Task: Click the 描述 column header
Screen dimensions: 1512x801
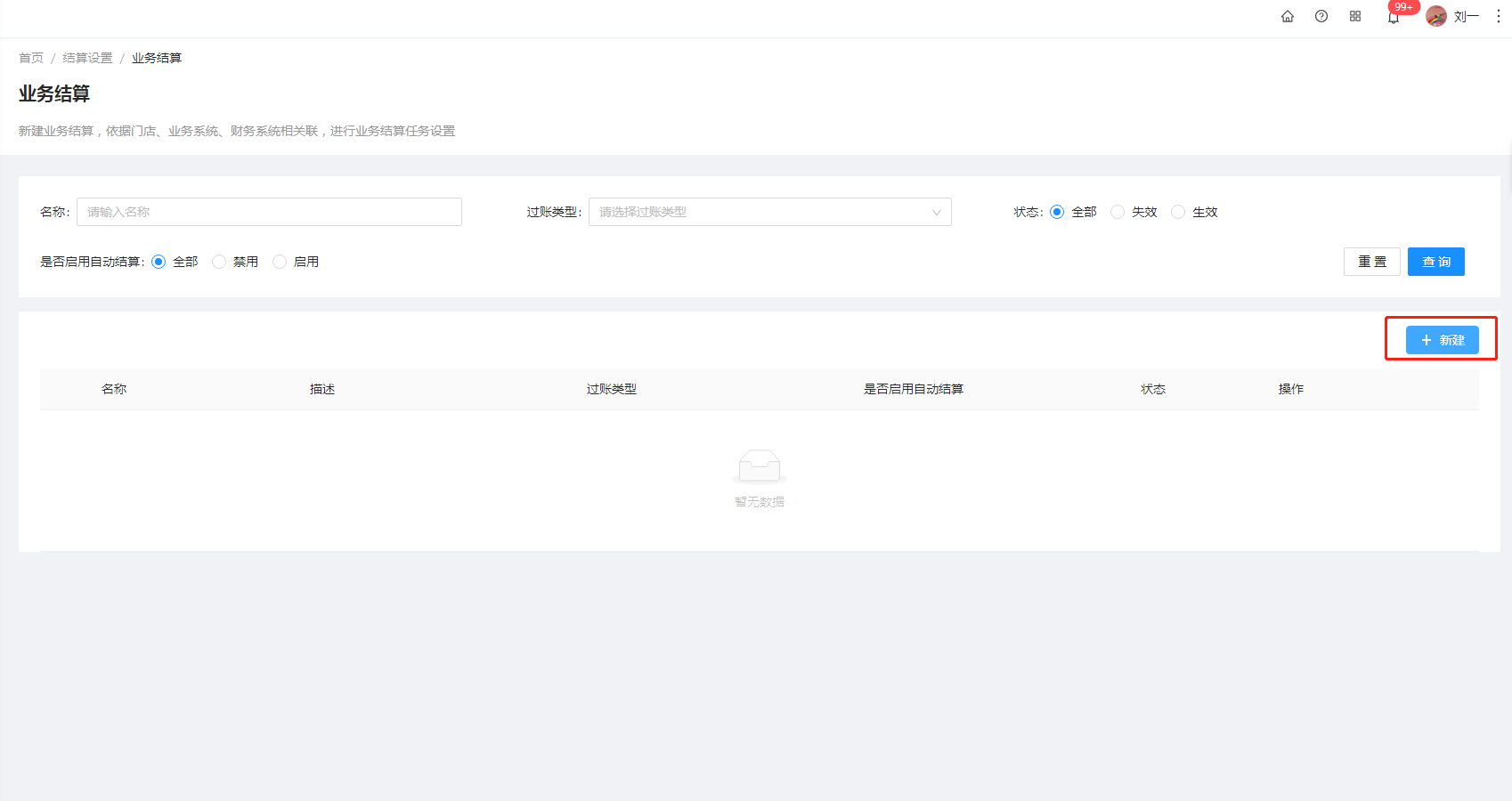Action: coord(322,389)
